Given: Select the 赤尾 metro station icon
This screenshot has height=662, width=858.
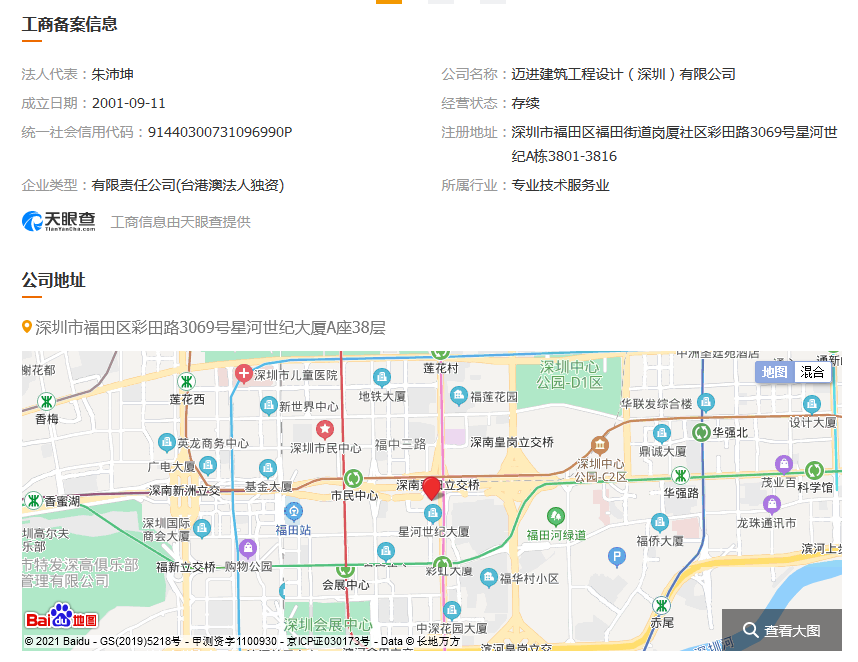Looking at the screenshot, I should pyautogui.click(x=662, y=605).
